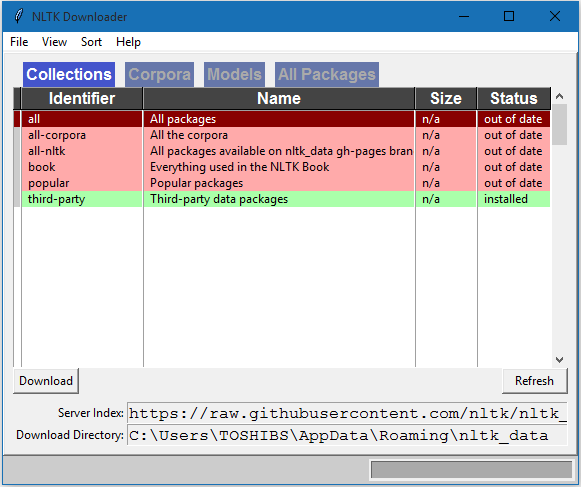Image resolution: width=581 pixels, height=487 pixels.
Task: Maximize the NLTK Downloader window
Action: [509, 16]
